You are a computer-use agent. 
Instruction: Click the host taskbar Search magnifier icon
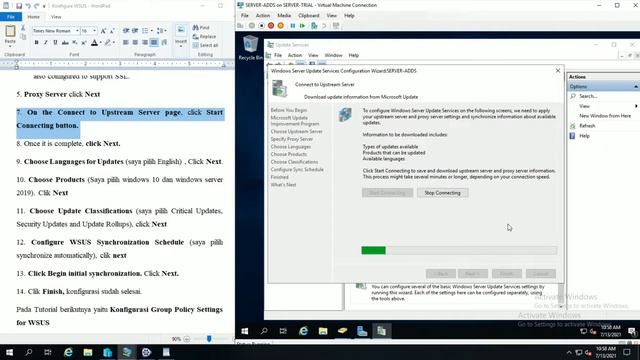[29, 352]
